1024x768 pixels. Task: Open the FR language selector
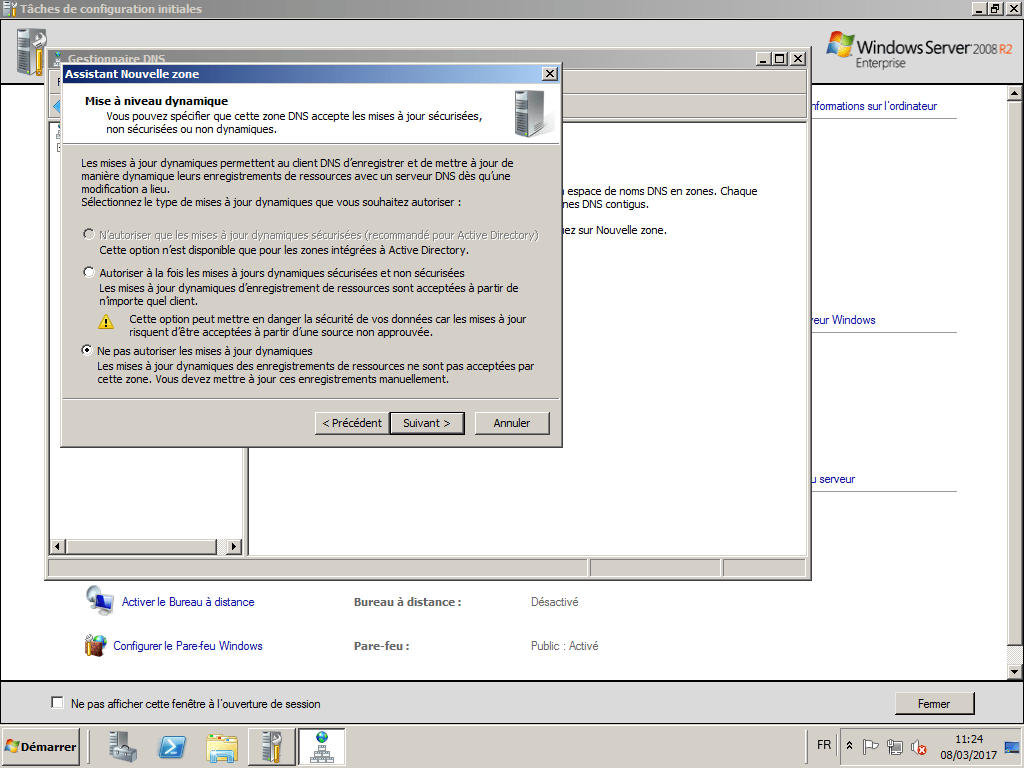pos(823,745)
